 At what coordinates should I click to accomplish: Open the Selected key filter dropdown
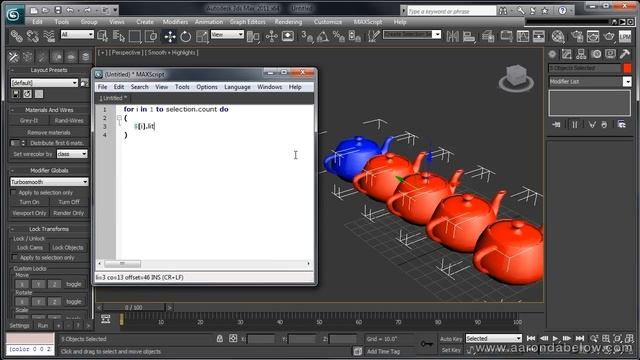493,338
